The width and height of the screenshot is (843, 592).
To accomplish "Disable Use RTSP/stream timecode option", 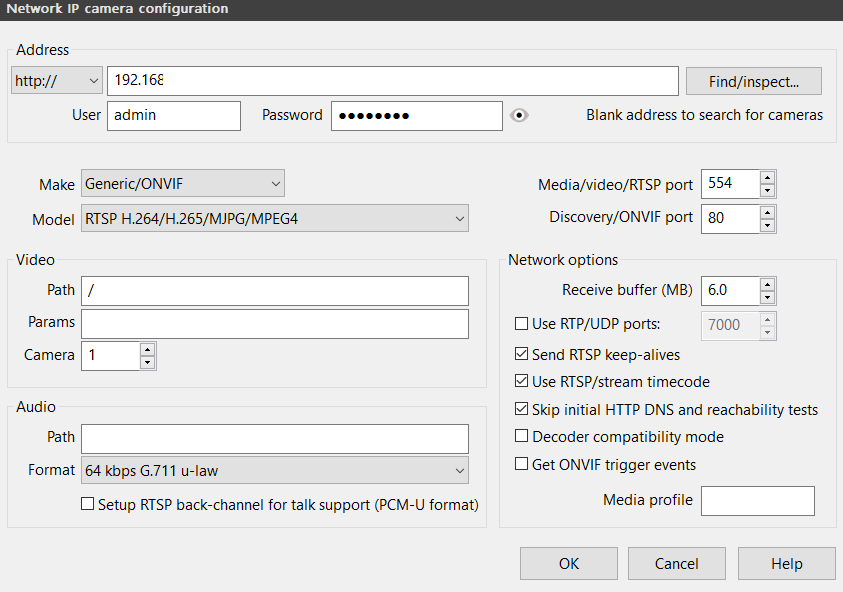I will coord(521,381).
